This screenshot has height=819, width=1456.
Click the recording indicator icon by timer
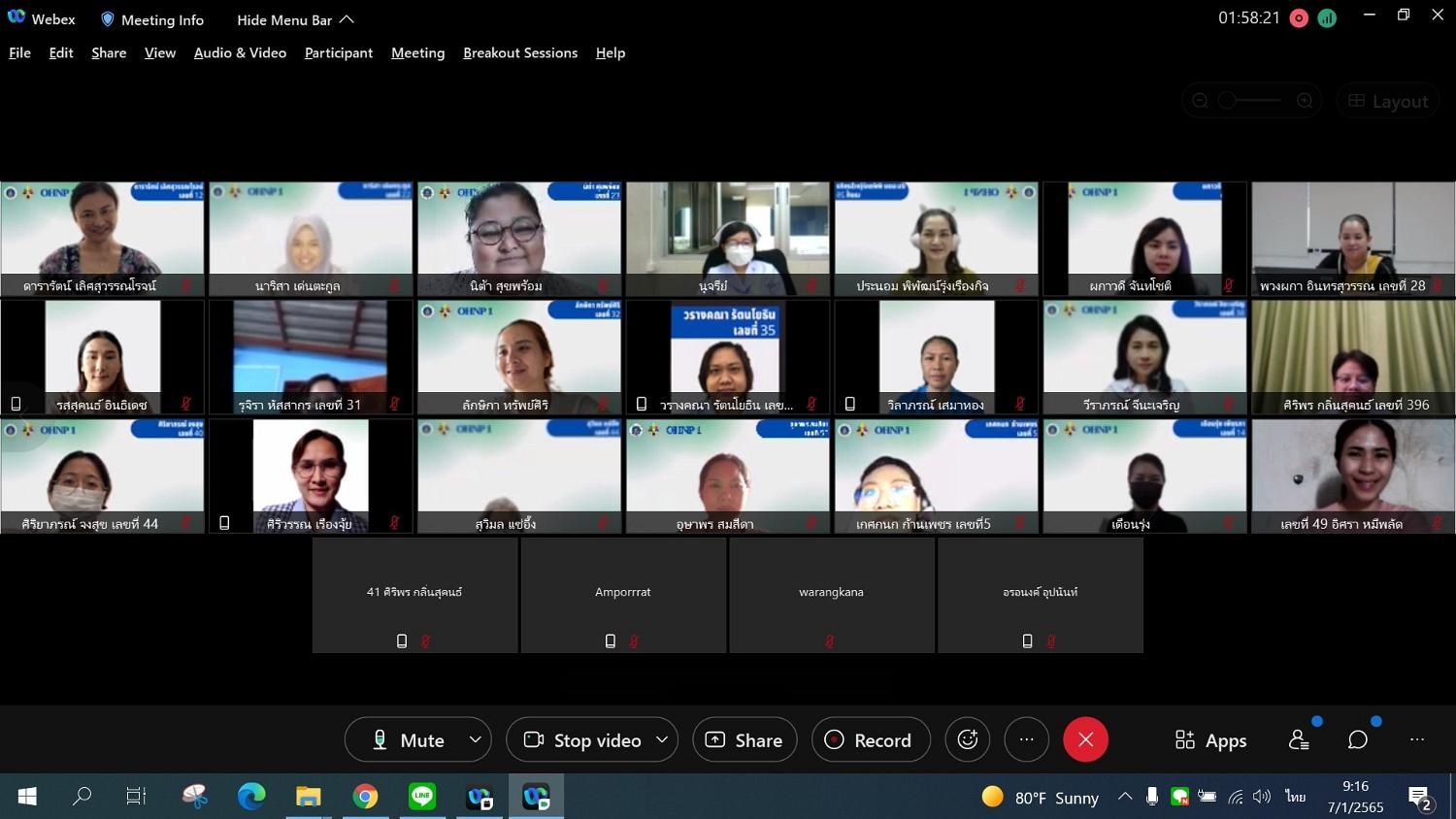click(x=1299, y=18)
